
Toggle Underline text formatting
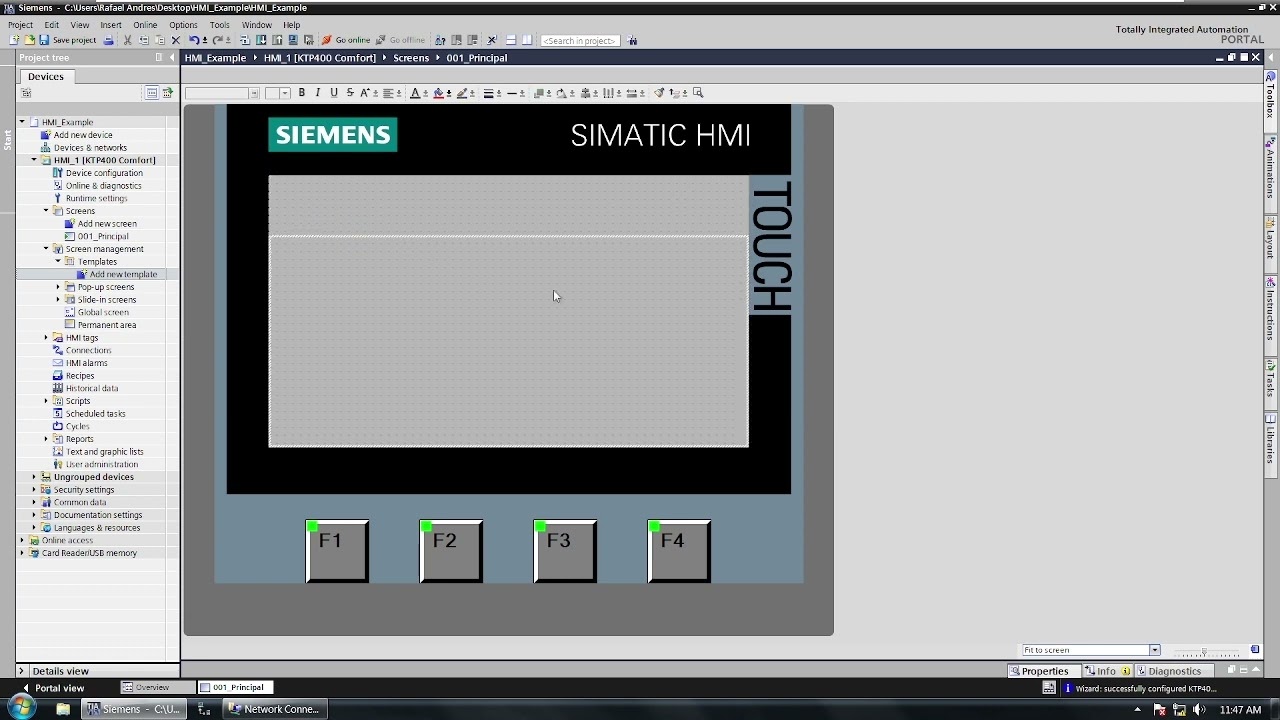pyautogui.click(x=334, y=93)
